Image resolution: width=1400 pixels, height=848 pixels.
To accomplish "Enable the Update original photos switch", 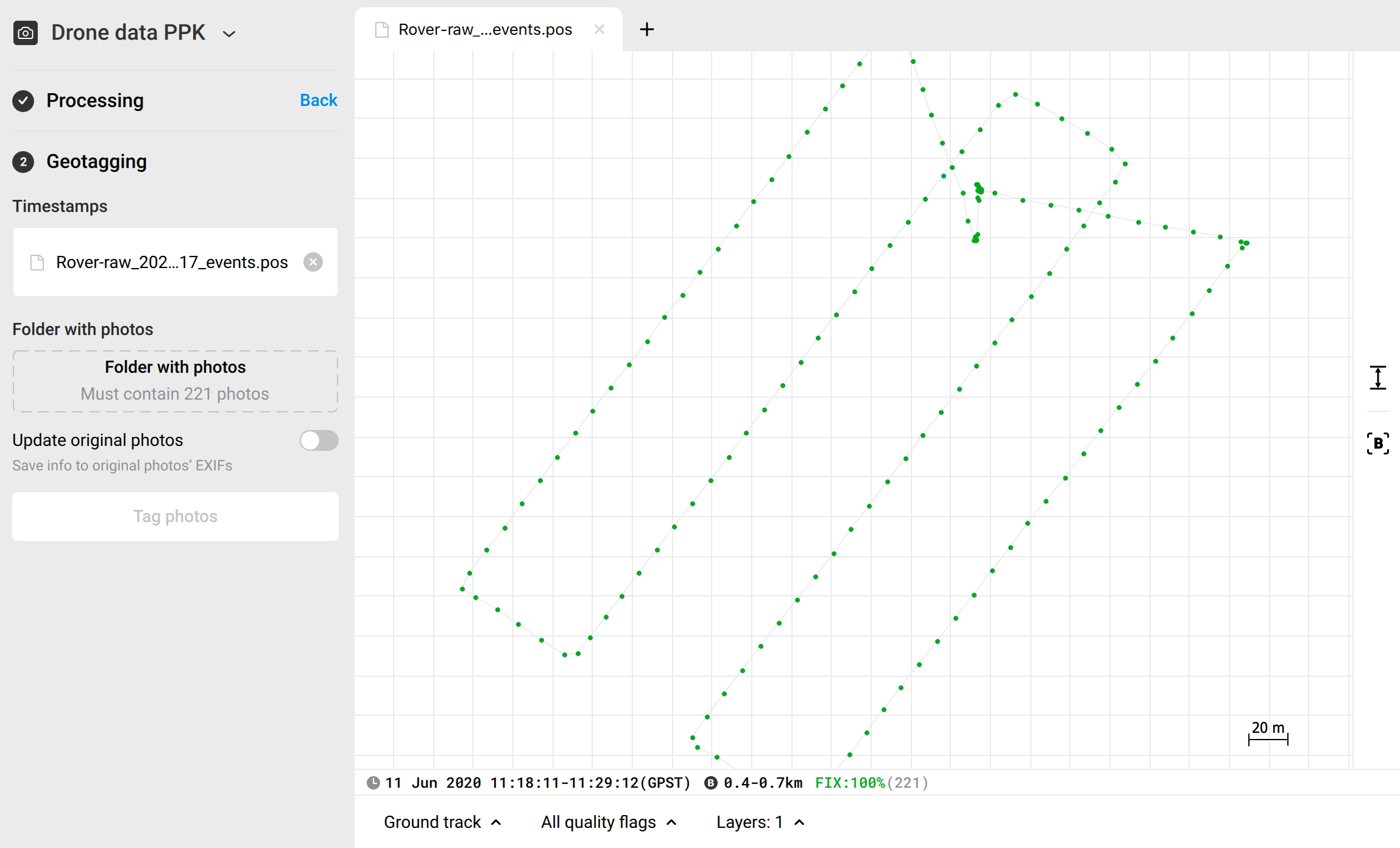I will (319, 440).
